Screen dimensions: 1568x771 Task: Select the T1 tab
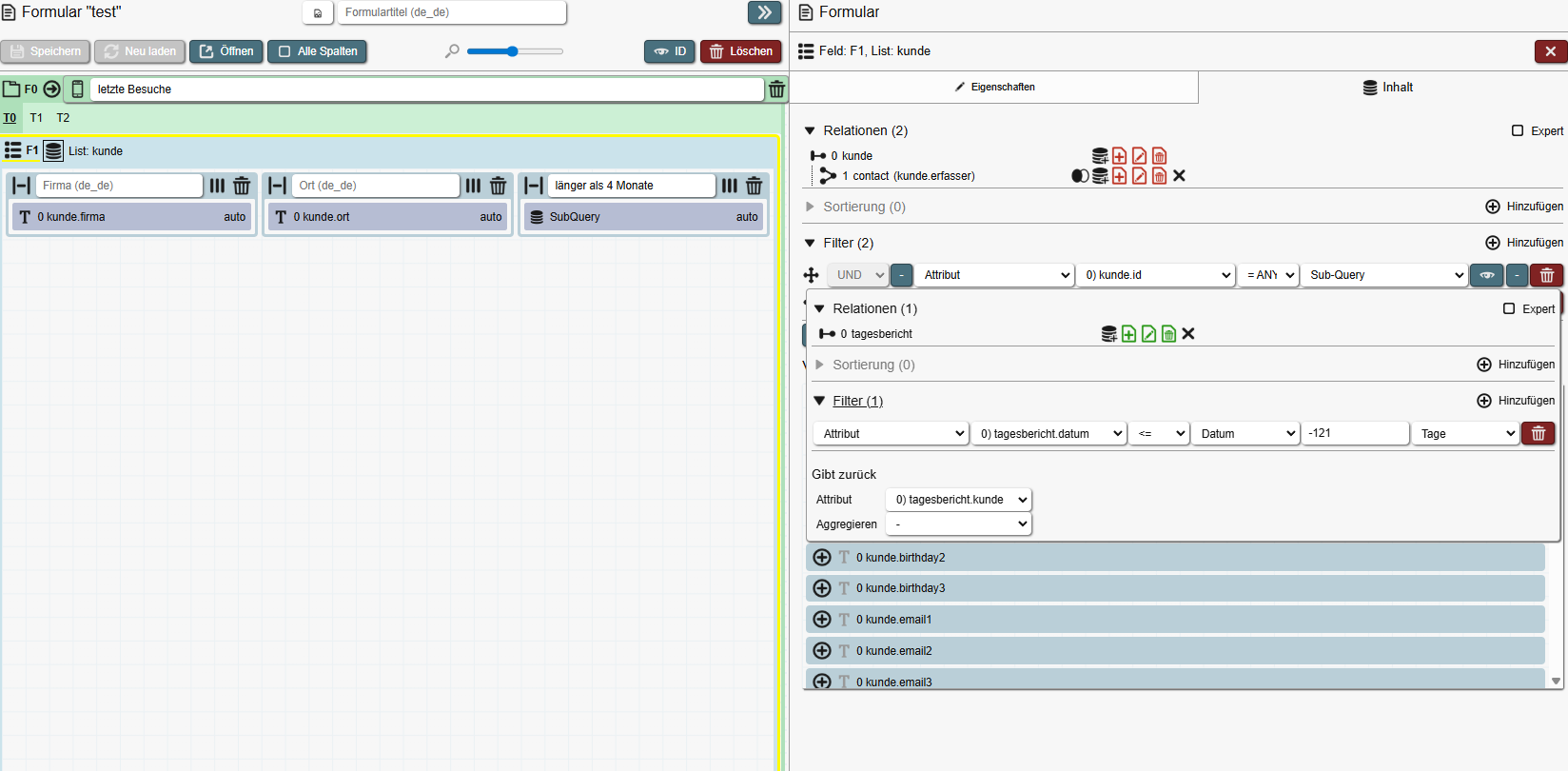coord(36,118)
